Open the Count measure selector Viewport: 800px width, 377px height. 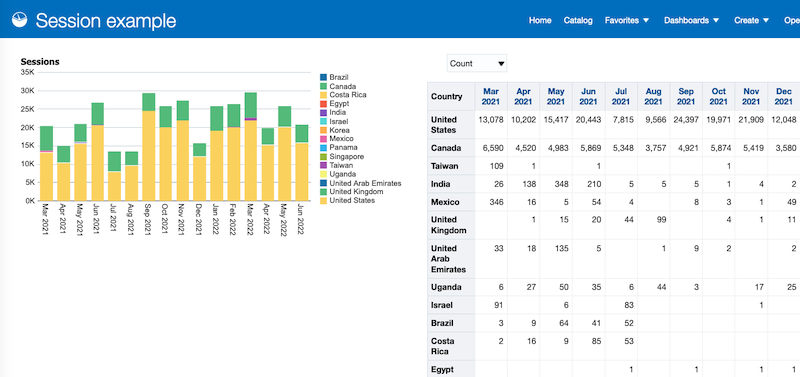[x=477, y=64]
